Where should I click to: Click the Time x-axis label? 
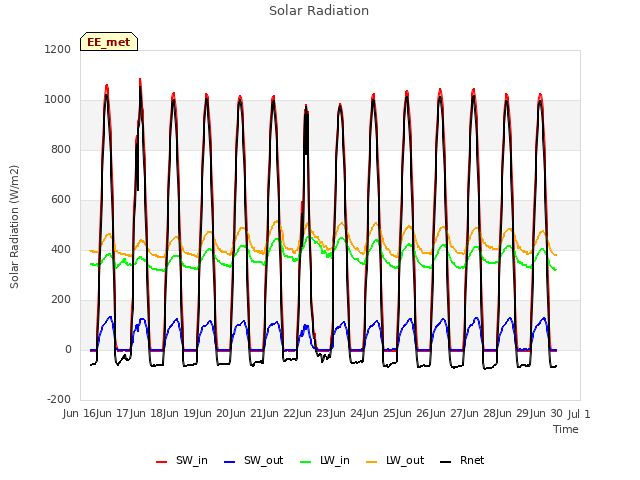click(x=566, y=429)
